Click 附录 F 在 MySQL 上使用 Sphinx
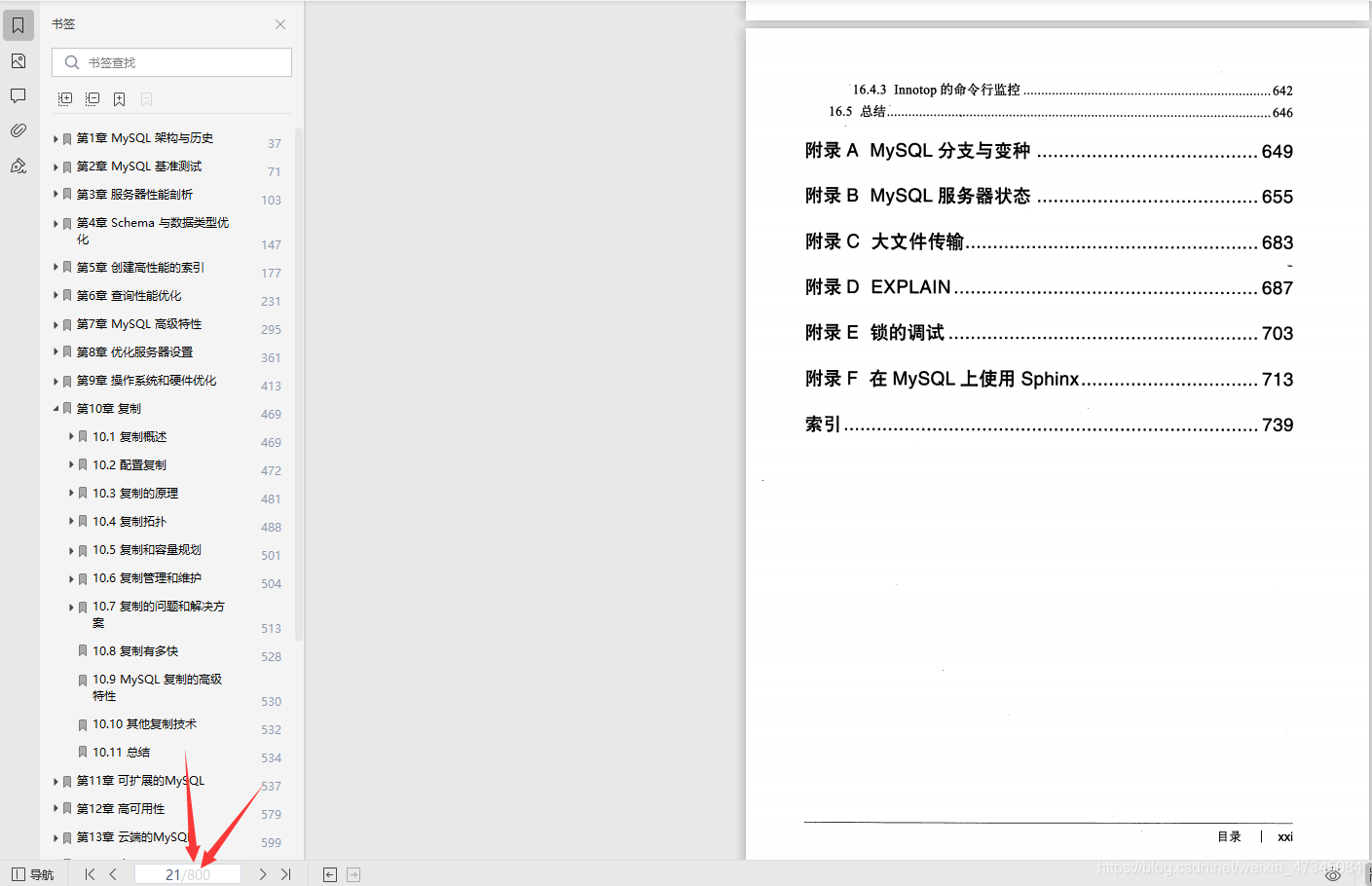 [x=1049, y=379]
